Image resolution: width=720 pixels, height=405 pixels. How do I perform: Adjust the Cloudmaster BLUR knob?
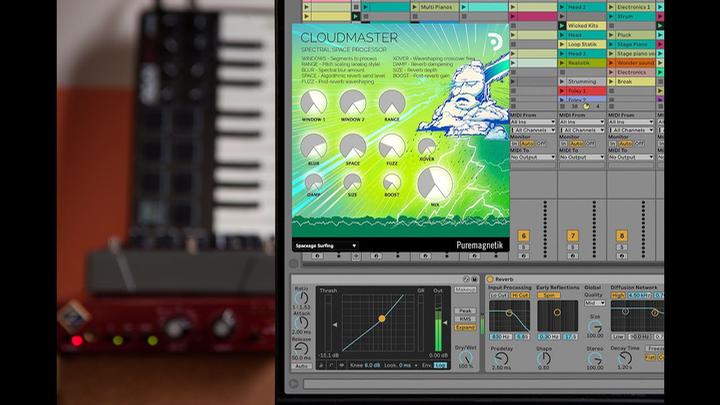point(313,146)
